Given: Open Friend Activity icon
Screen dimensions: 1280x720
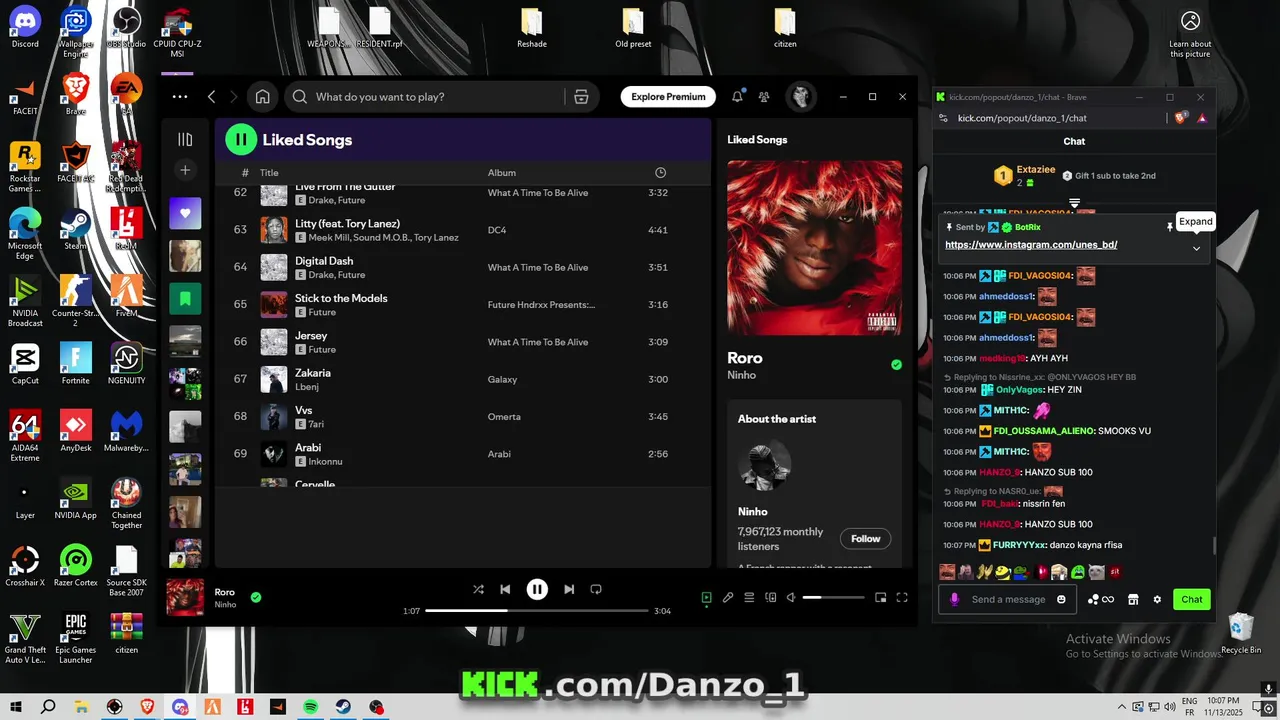Looking at the screenshot, I should point(764,97).
